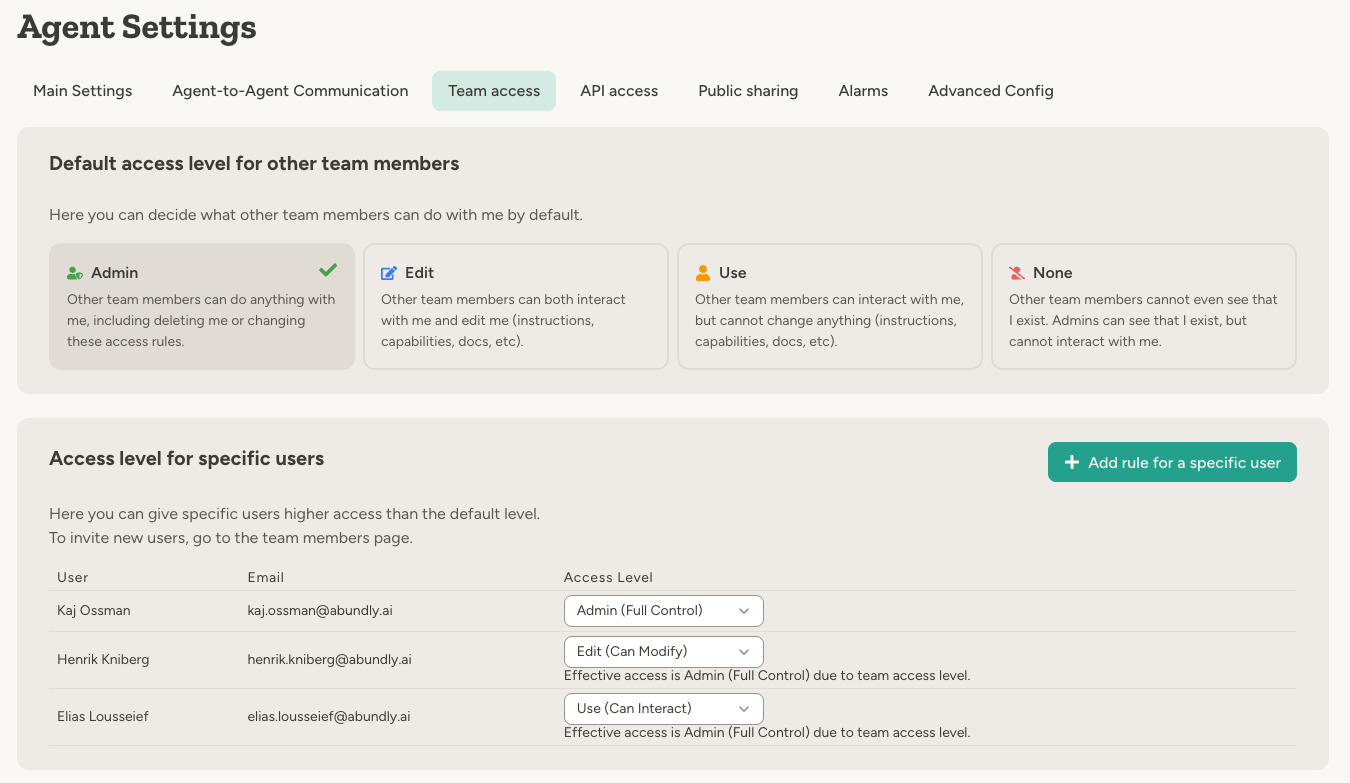
Task: Click the blue Edit pencil icon
Action: tap(388, 271)
